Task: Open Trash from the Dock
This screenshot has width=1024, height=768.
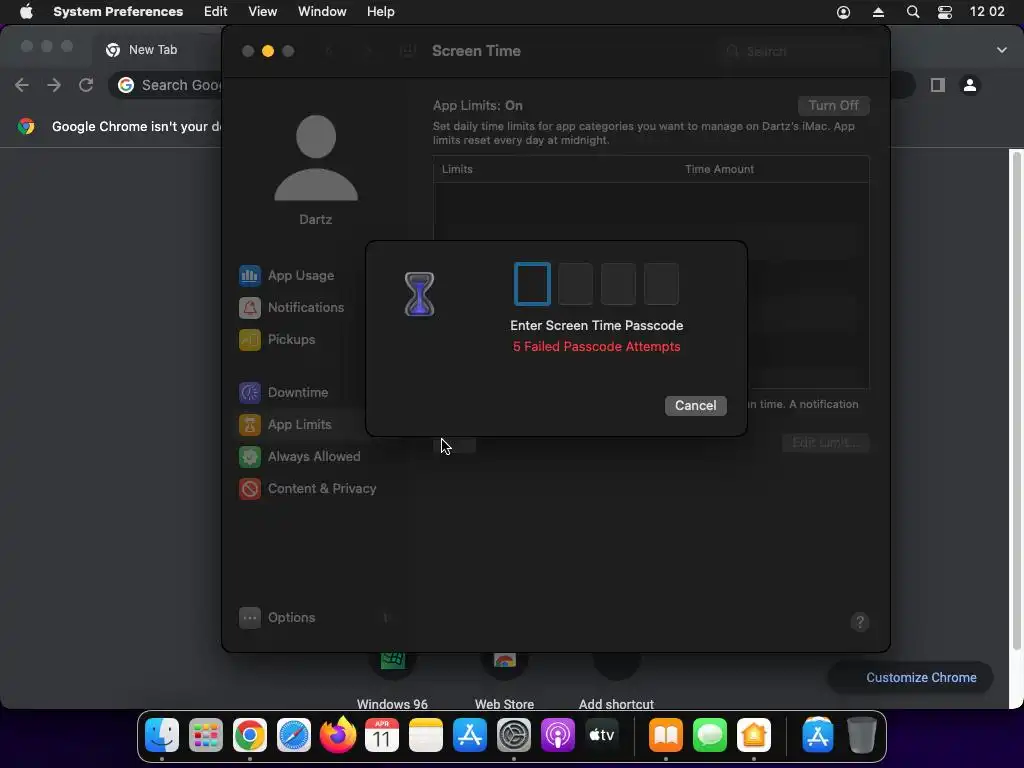Action: point(861,735)
